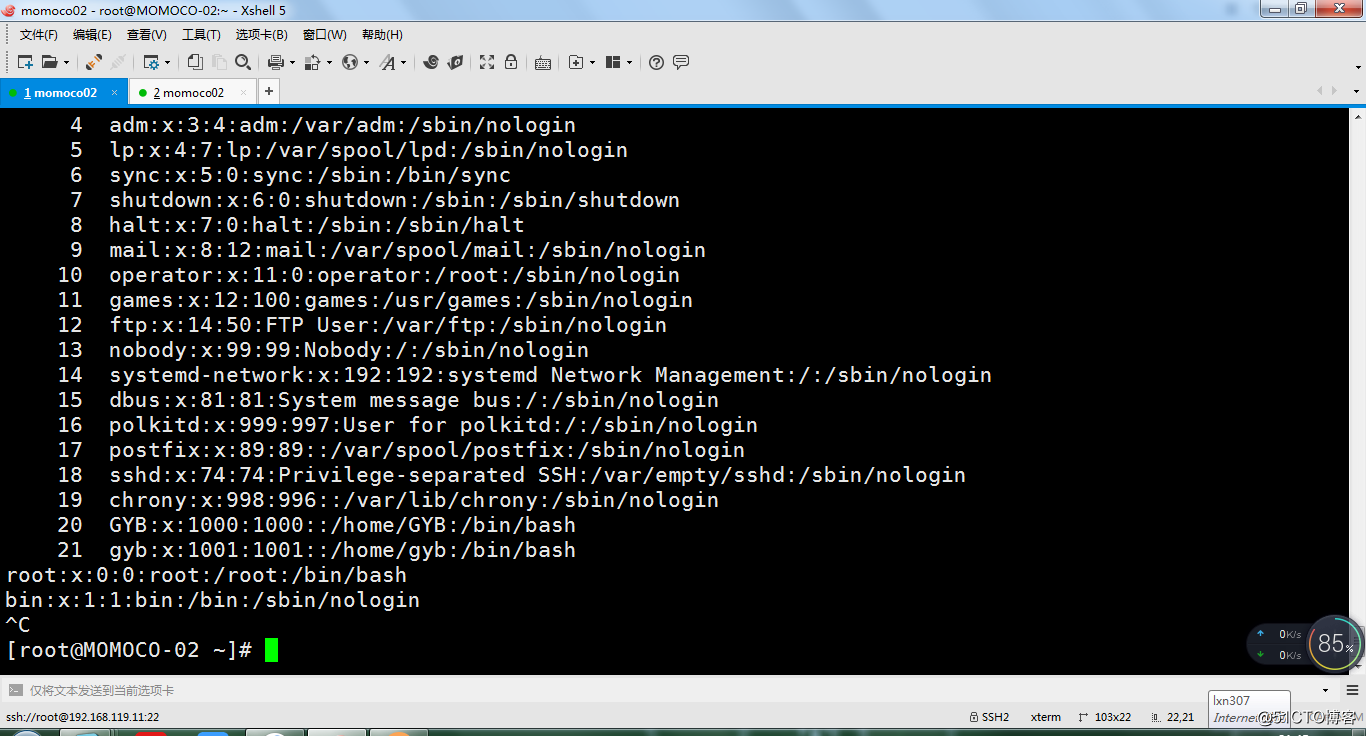Viewport: 1366px width, 736px height.
Task: Click the feedback speech bubble icon
Action: [681, 62]
